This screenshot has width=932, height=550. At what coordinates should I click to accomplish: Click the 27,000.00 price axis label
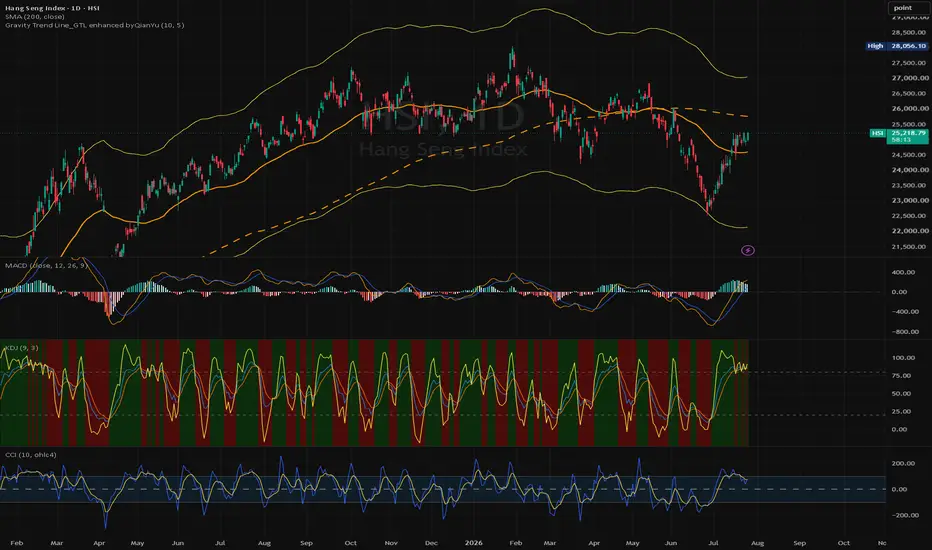tap(910, 78)
